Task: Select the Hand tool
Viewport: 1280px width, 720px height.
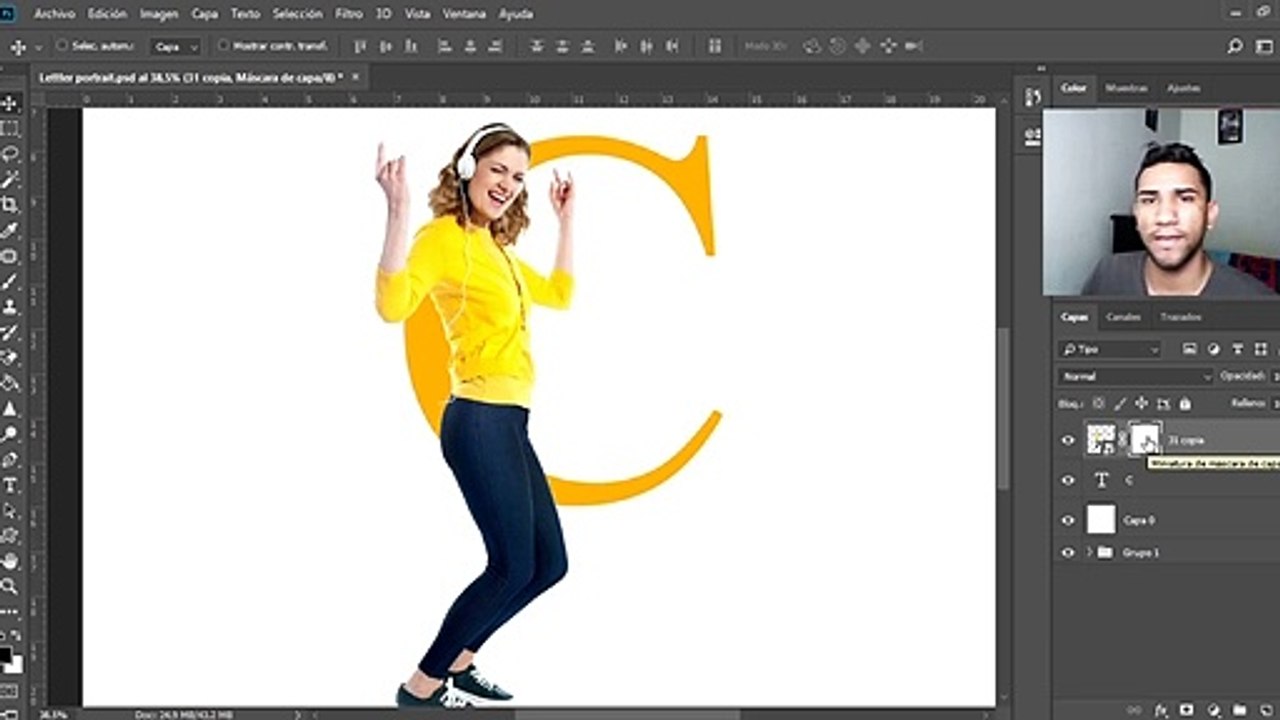Action: [10, 561]
